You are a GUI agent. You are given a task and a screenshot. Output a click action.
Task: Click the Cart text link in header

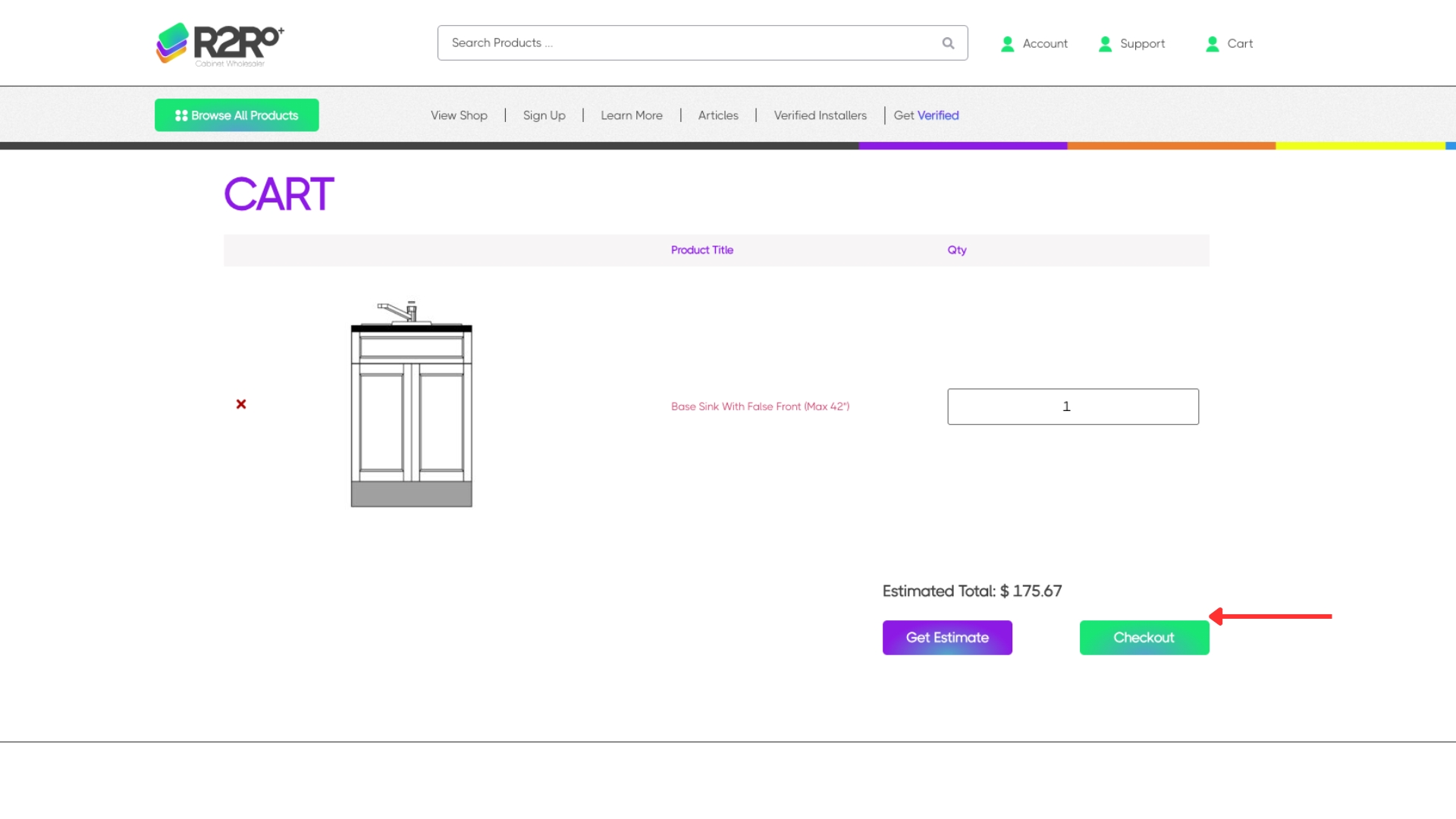[x=1239, y=44]
